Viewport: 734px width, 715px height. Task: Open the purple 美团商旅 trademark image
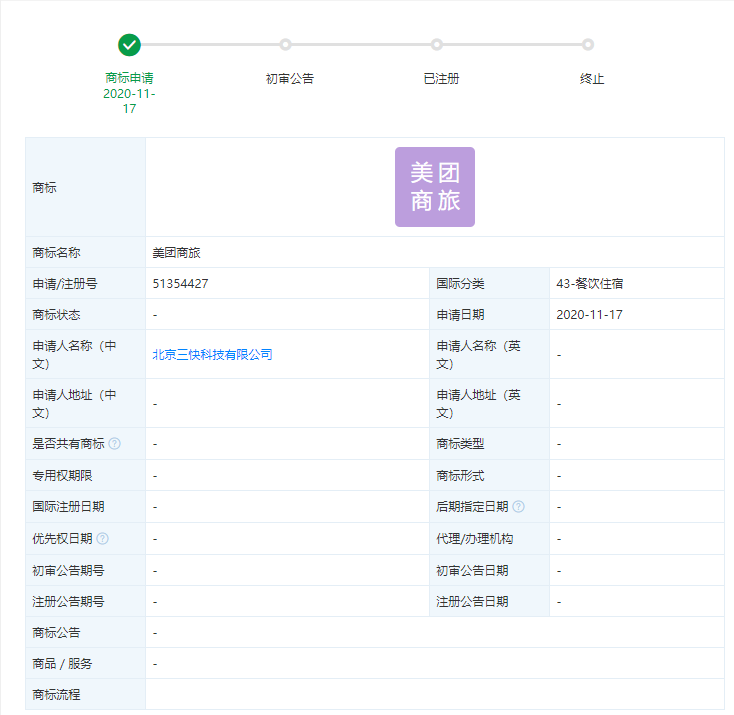click(435, 187)
